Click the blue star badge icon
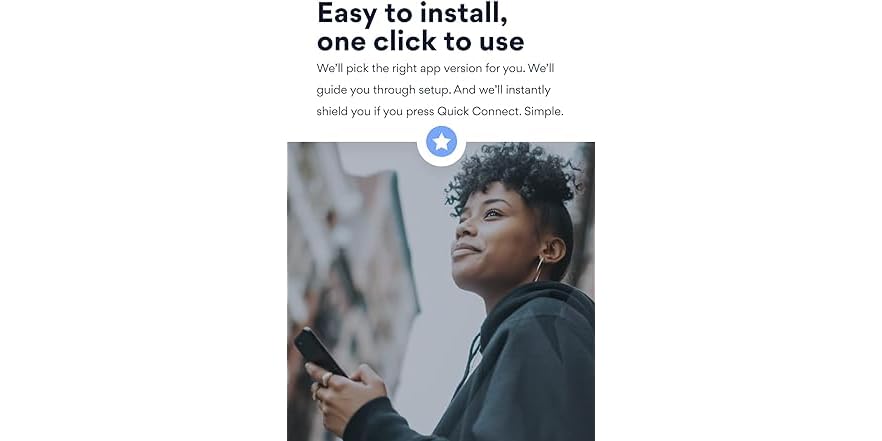The width and height of the screenshot is (882, 441). (x=441, y=142)
